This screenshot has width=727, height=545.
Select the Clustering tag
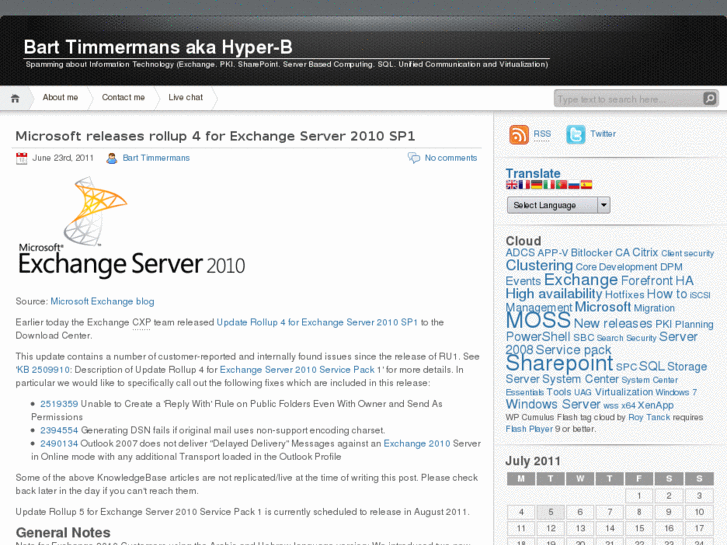539,266
